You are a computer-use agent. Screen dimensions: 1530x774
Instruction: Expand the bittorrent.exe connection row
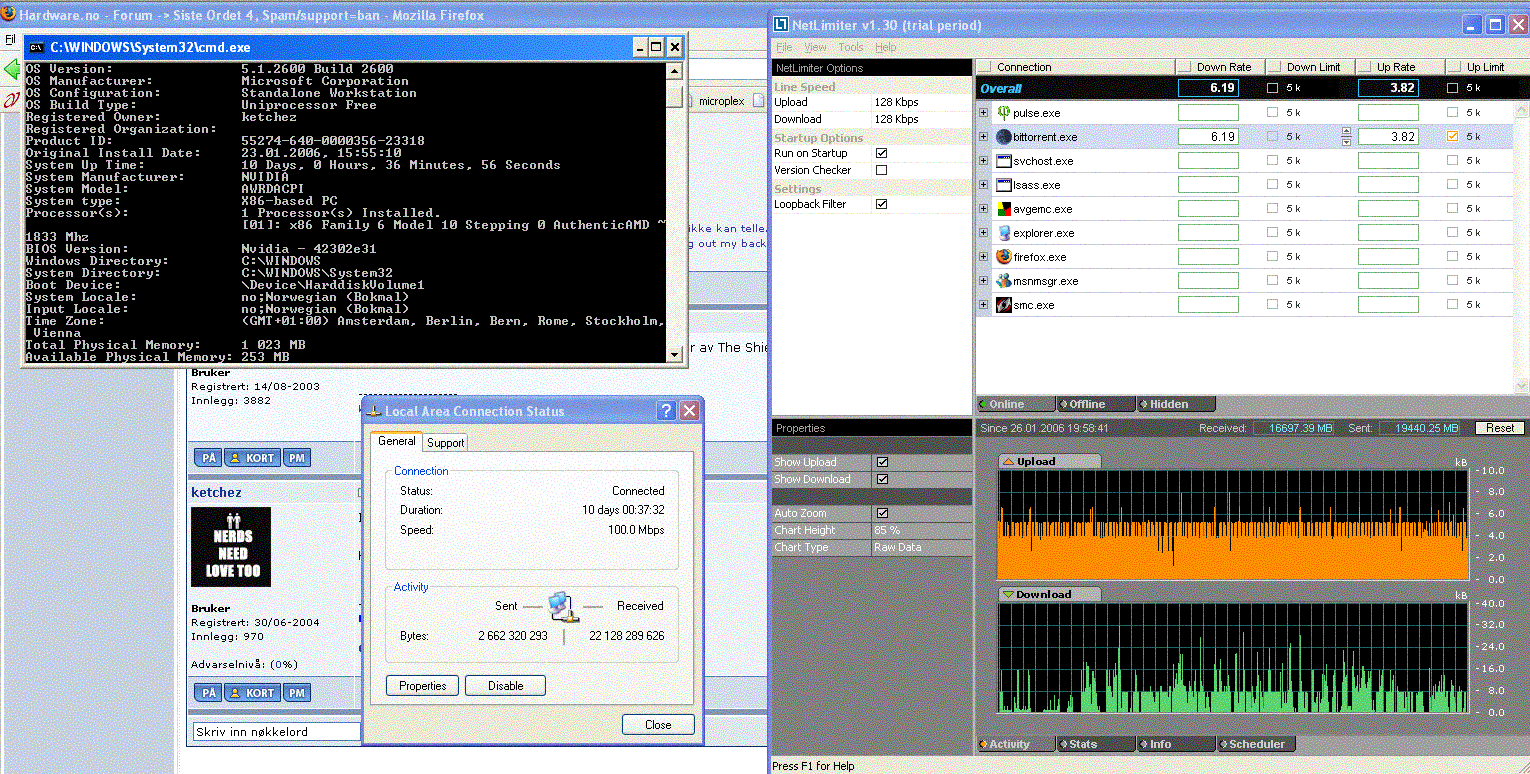(x=984, y=137)
